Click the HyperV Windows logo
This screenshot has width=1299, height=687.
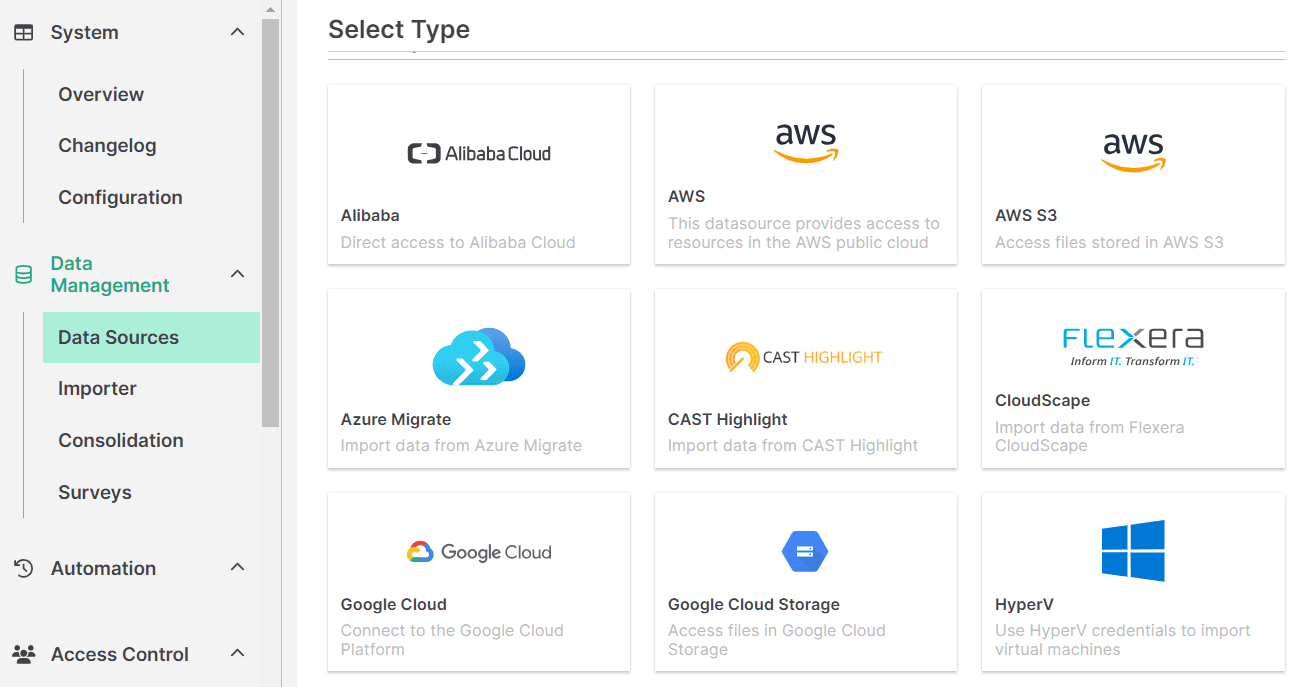[1133, 550]
